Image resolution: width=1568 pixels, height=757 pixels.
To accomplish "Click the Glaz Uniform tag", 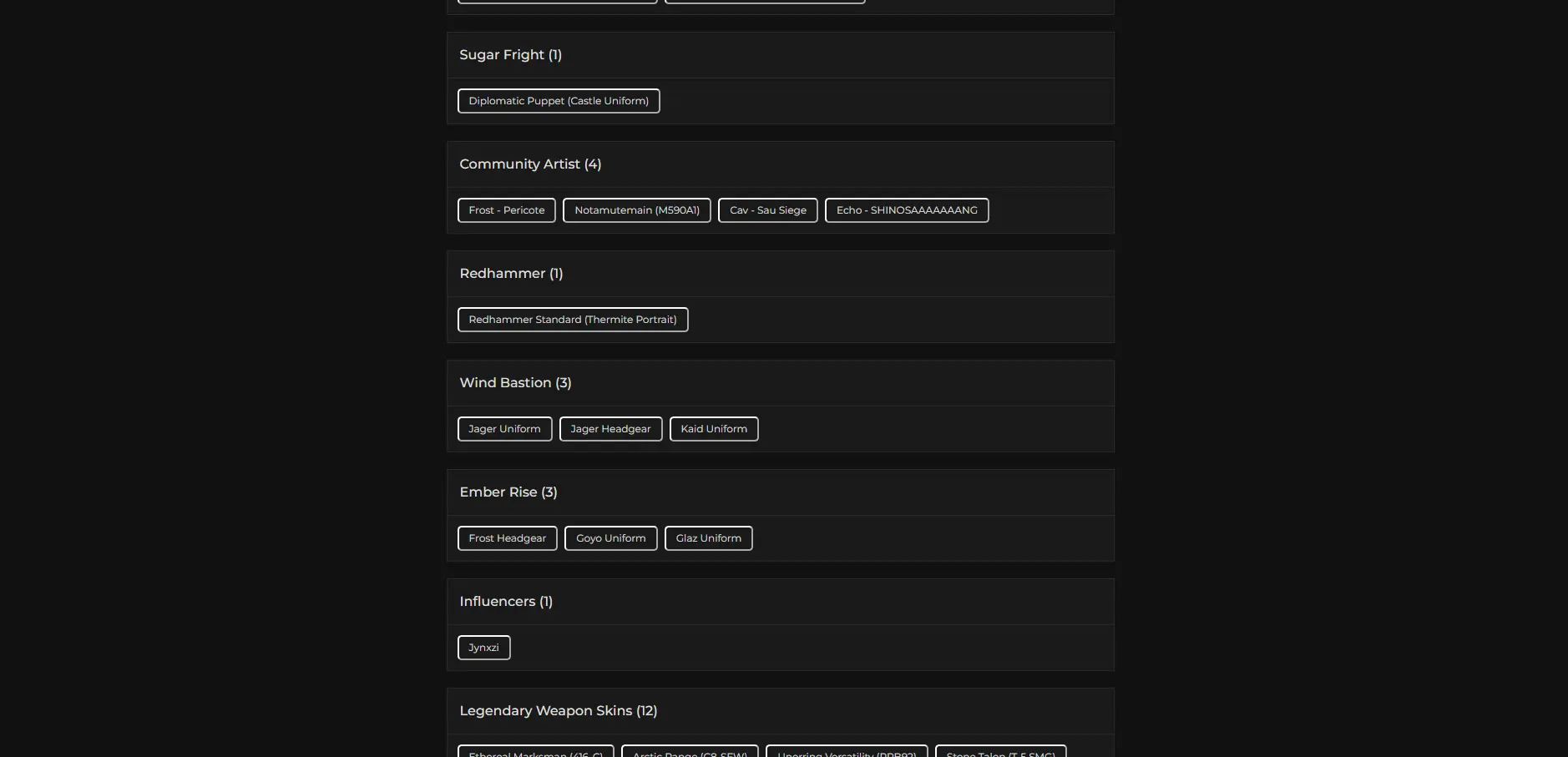I will pos(709,538).
